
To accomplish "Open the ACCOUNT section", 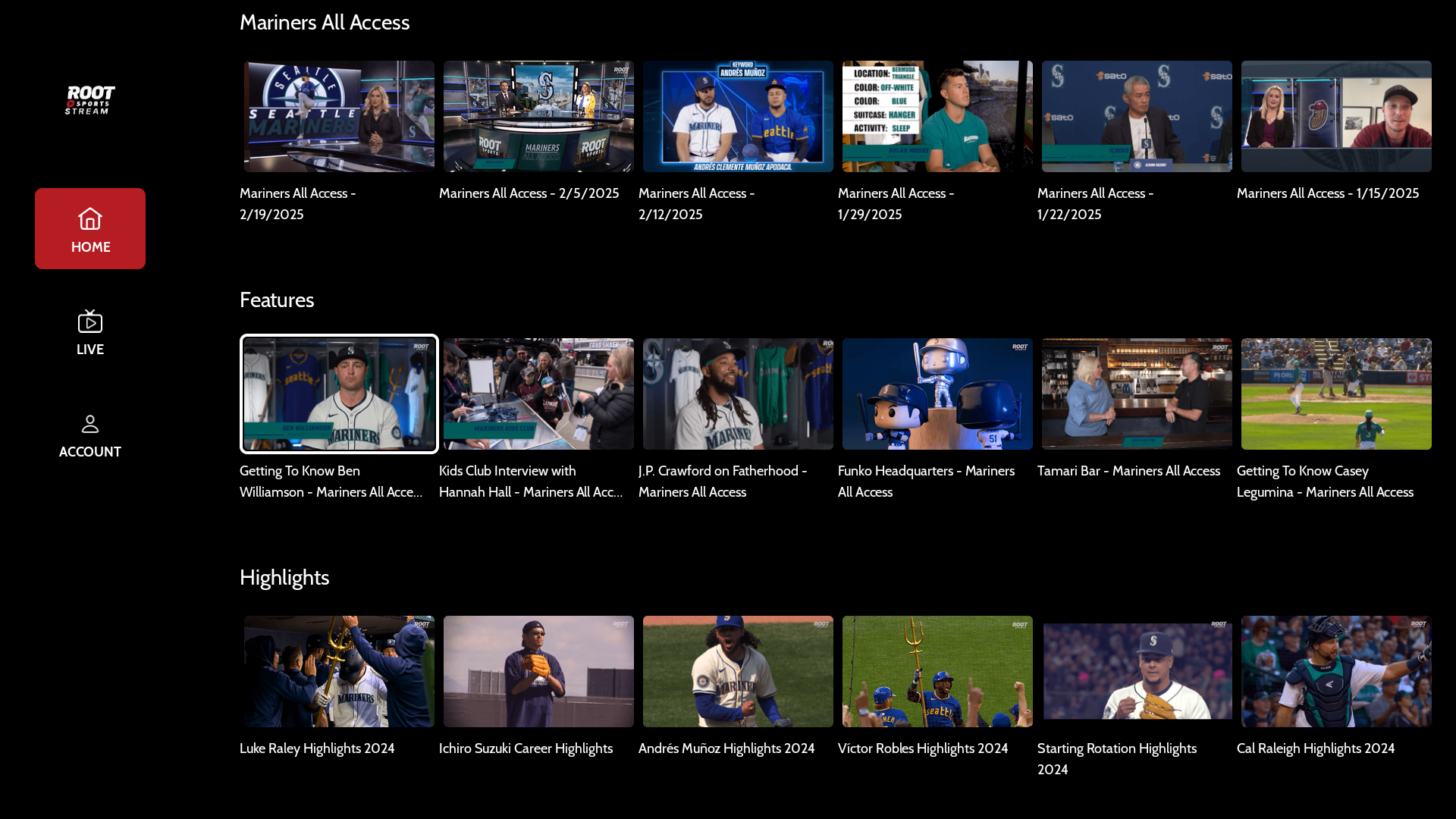I will 89,434.
